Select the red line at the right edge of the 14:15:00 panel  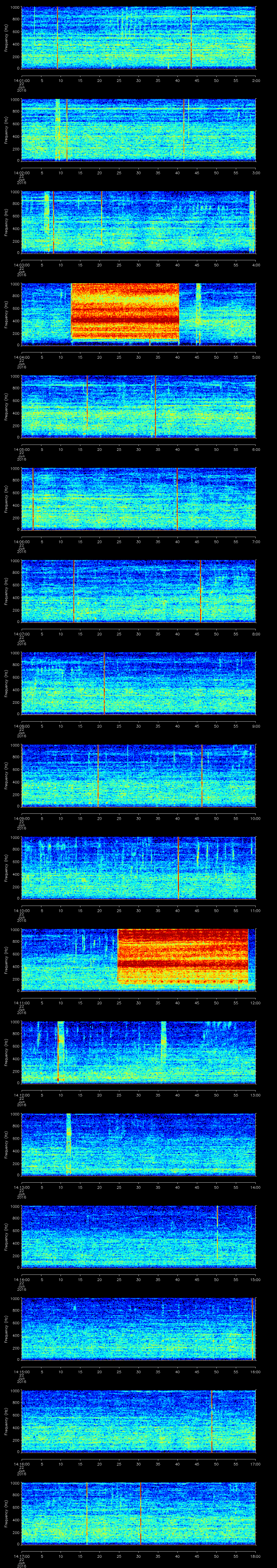point(252,1329)
